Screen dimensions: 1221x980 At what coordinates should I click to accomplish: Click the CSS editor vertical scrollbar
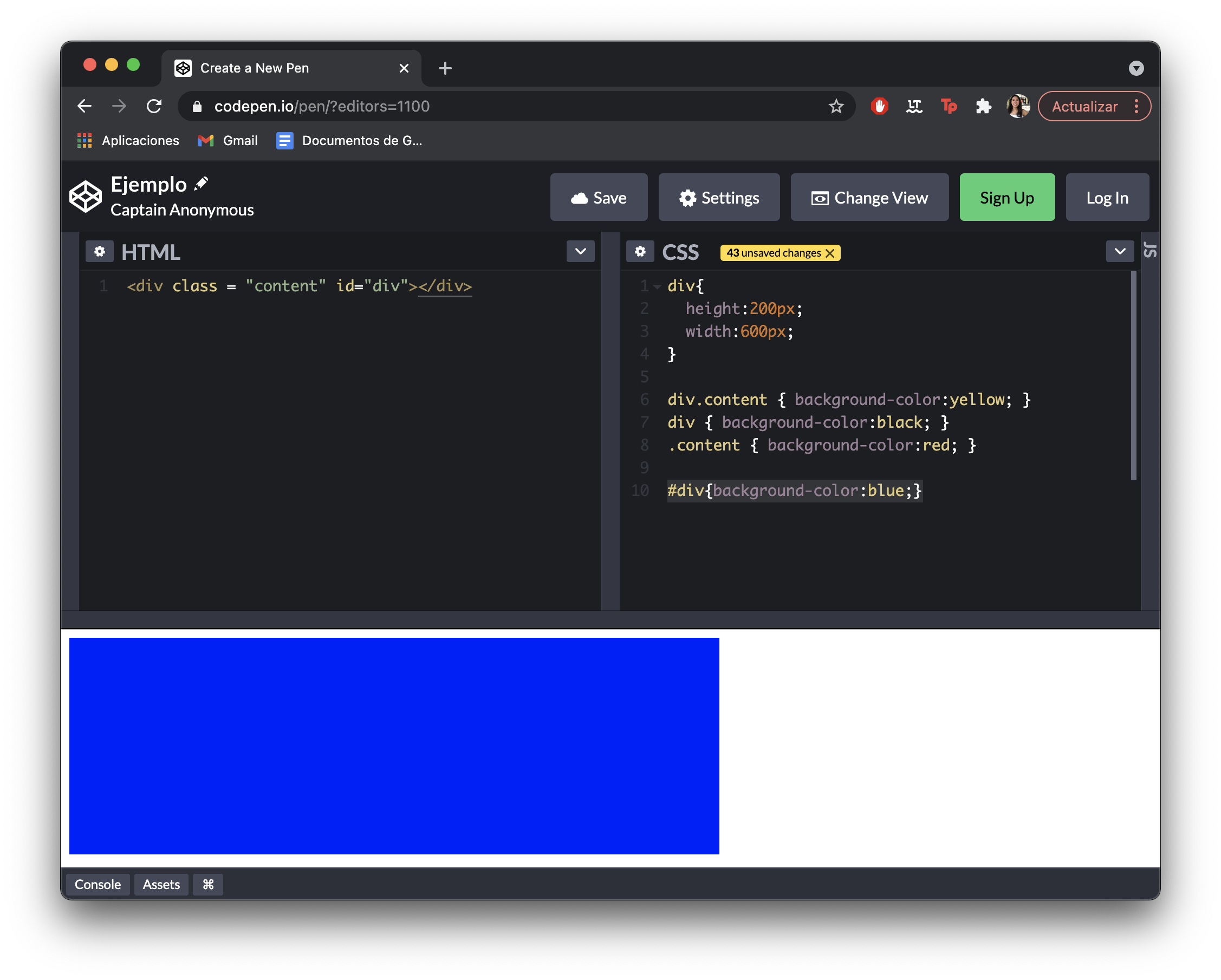[x=1133, y=375]
